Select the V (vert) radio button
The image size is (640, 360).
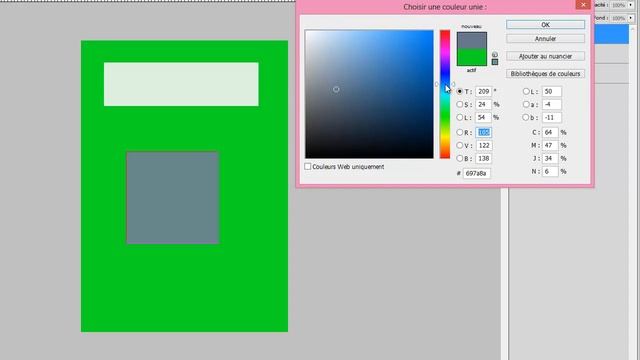click(x=460, y=145)
